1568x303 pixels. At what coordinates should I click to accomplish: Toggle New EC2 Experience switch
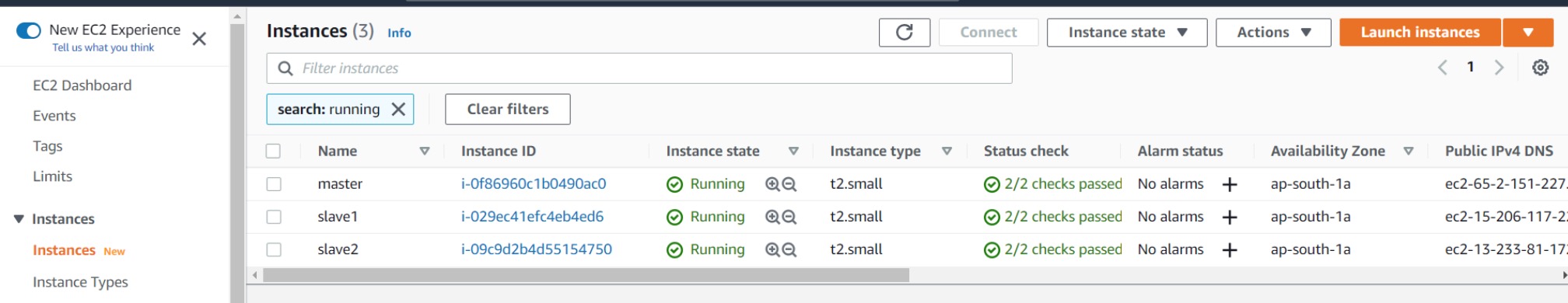tap(29, 30)
